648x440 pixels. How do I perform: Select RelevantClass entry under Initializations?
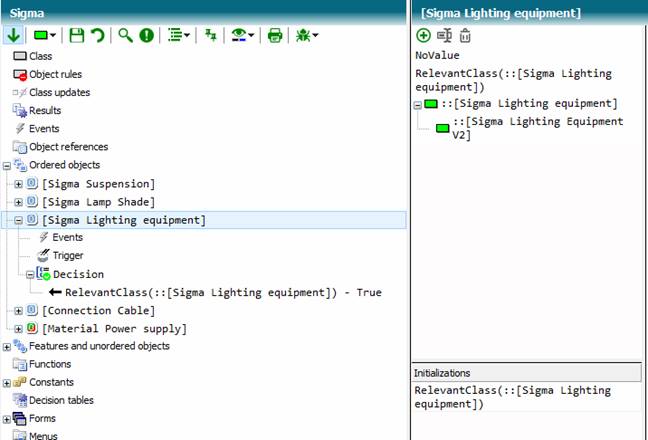512,397
